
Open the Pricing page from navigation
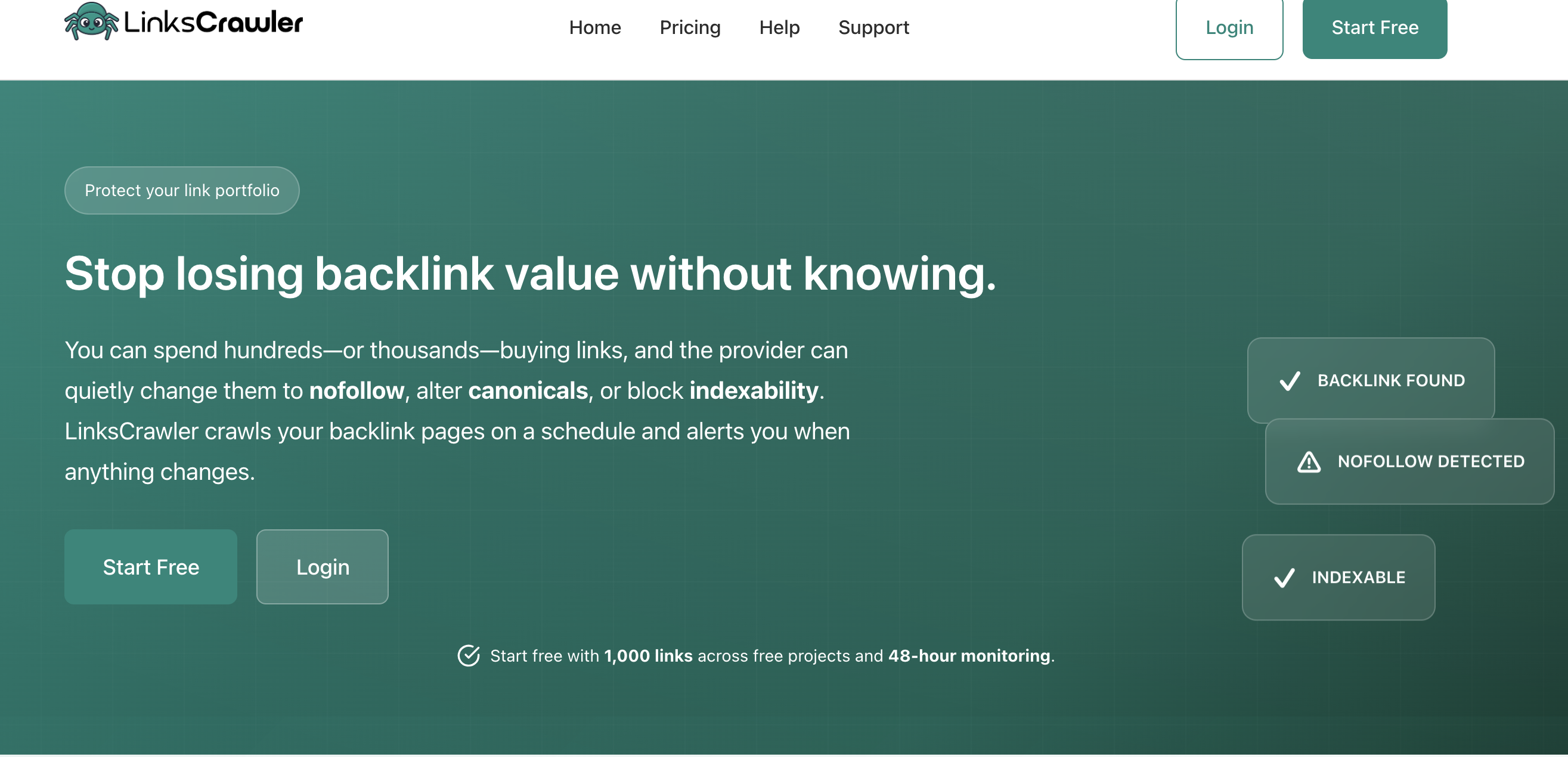[690, 27]
